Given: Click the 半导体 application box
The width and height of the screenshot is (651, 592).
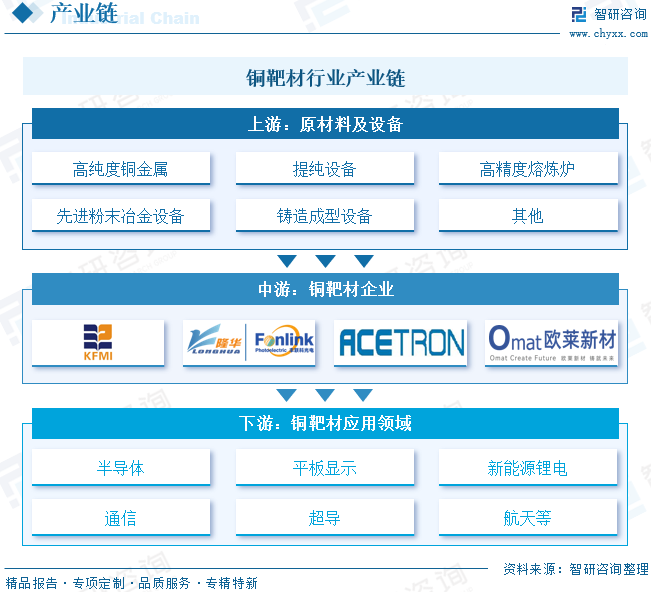Looking at the screenshot, I should [121, 467].
